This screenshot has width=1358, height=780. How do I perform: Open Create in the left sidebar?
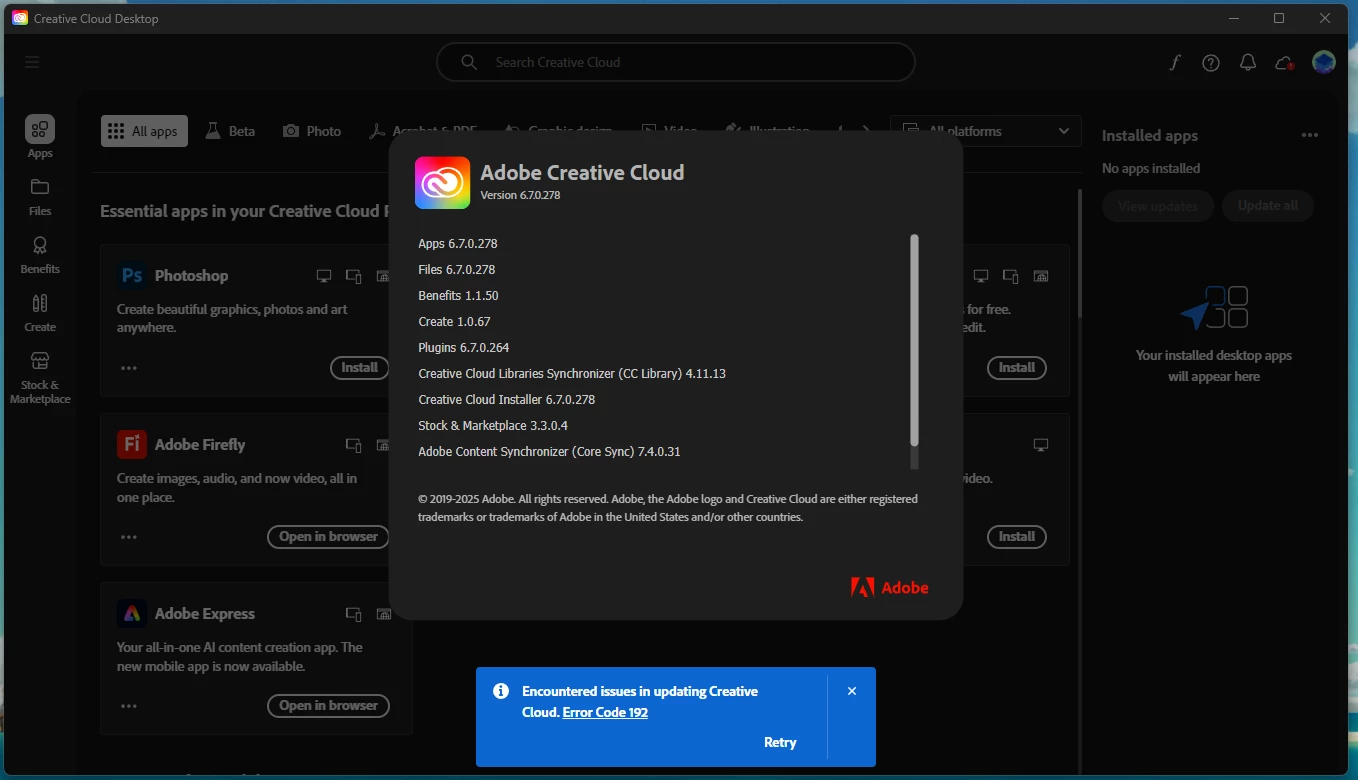[40, 313]
